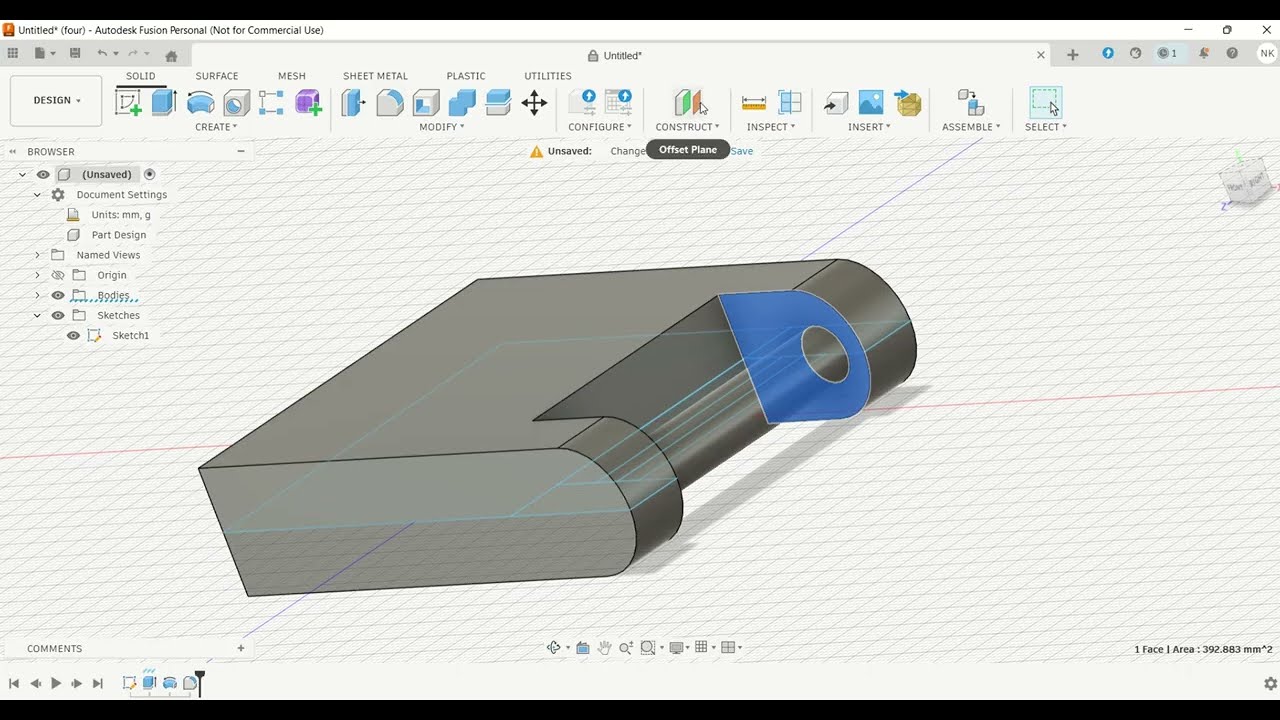
Task: Open the Help question mark icon
Action: (1232, 54)
